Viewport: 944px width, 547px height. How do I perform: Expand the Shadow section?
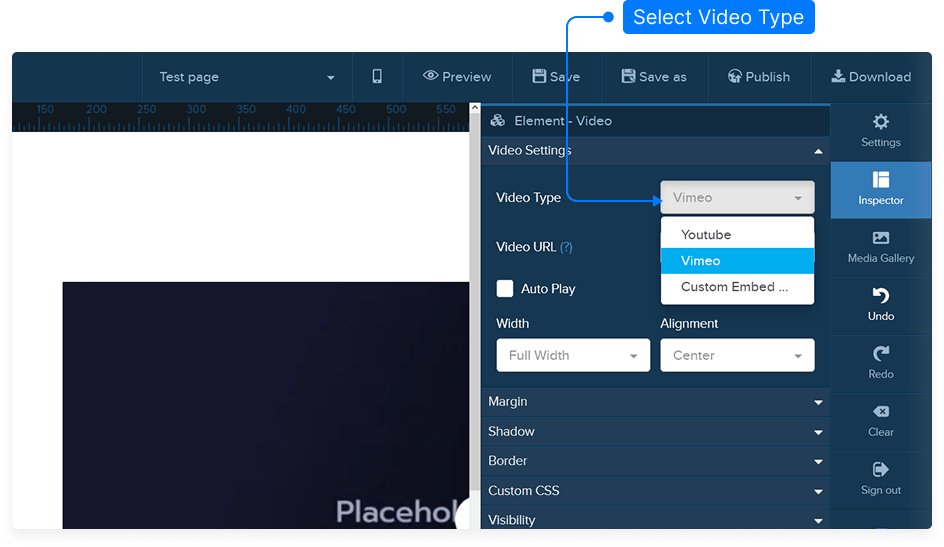point(655,432)
